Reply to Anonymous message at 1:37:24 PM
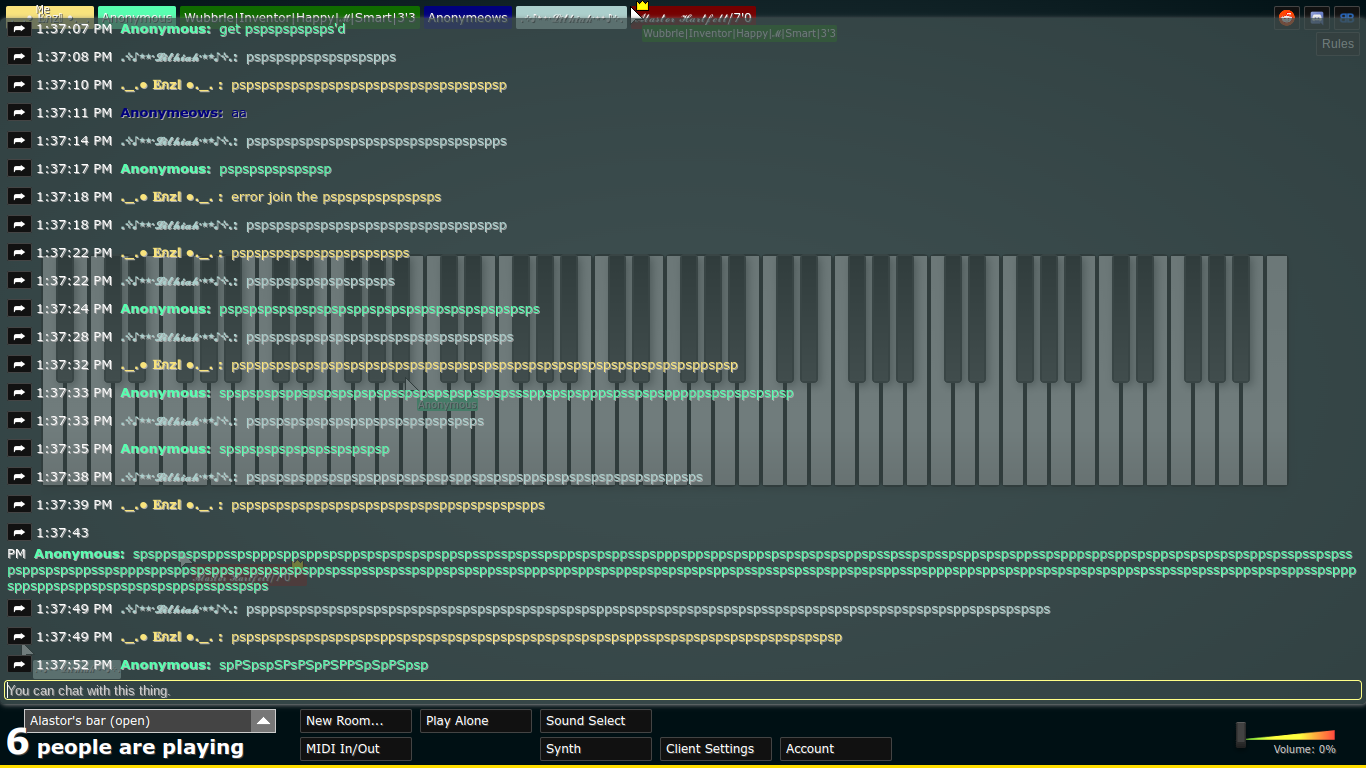The height and width of the screenshot is (768, 1366). tap(19, 309)
